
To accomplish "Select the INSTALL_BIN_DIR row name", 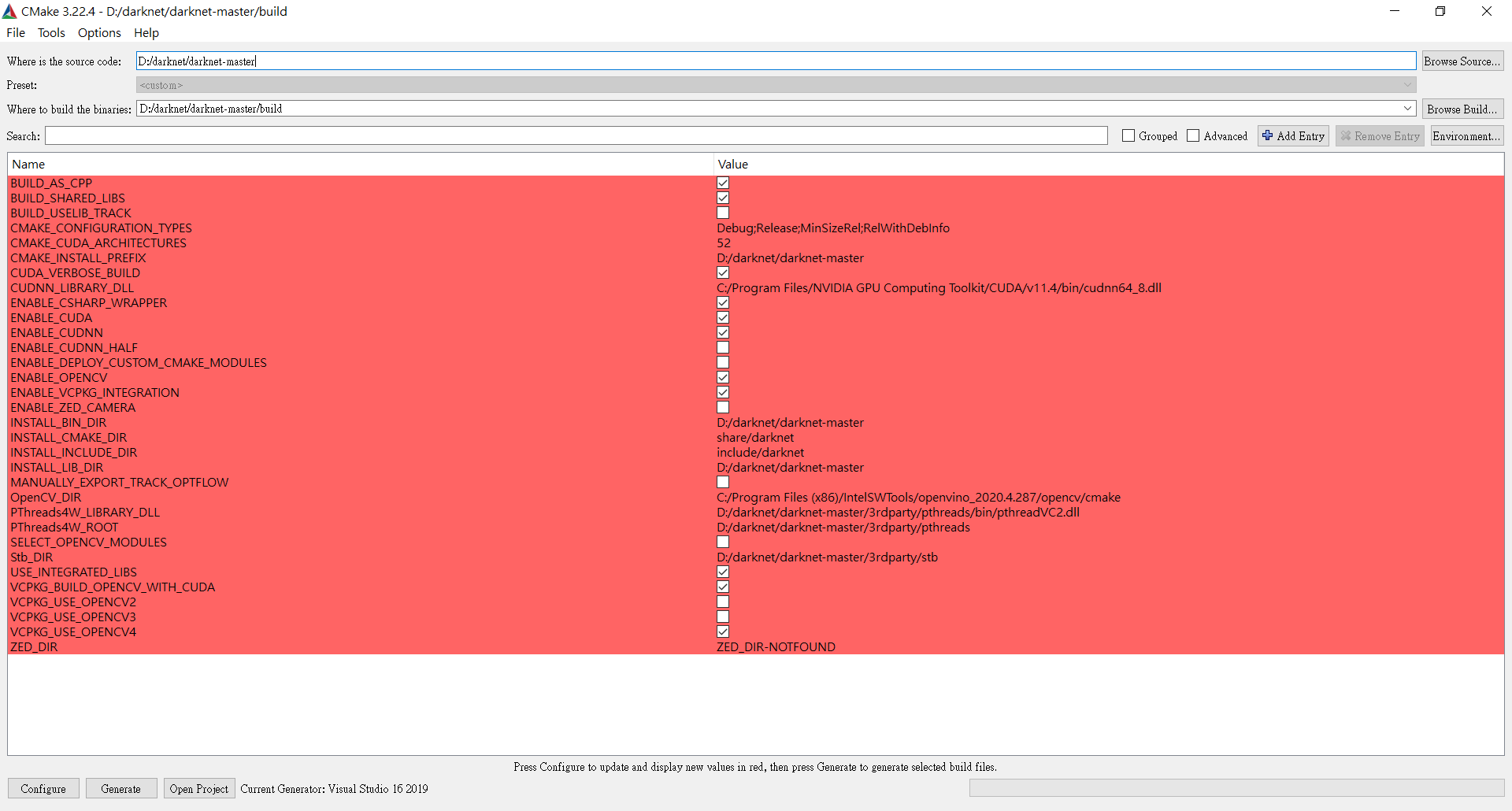I will pos(58,423).
